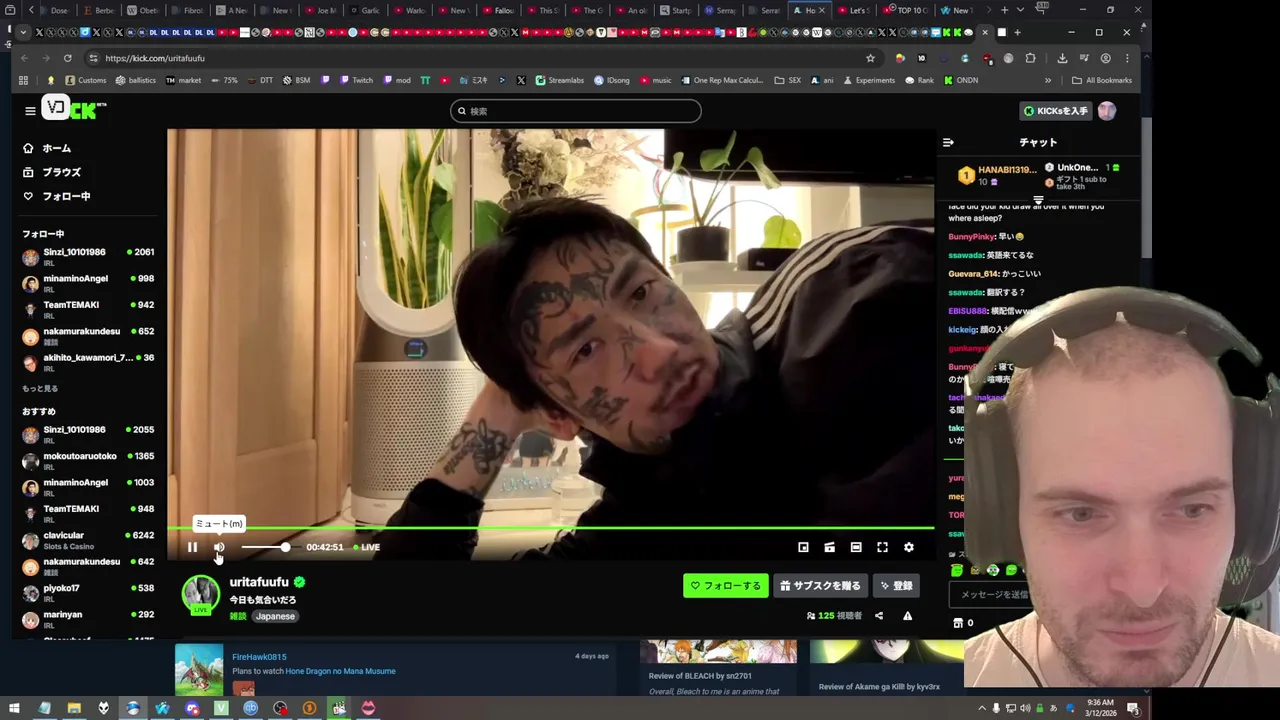The image size is (1280, 720).
Task: Open the Kick hamburger menu
Action: click(30, 111)
